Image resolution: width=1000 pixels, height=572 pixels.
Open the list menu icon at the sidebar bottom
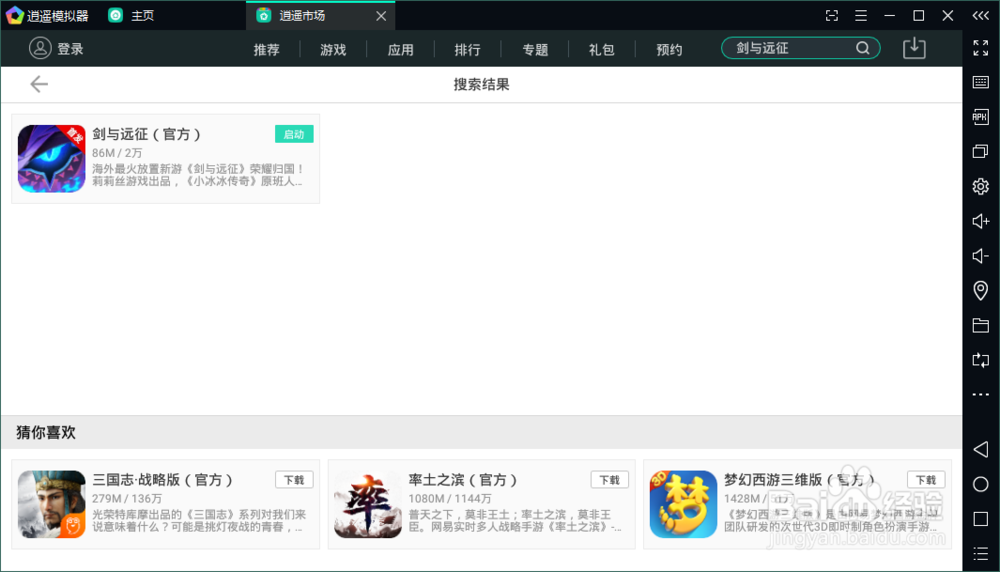(980, 553)
